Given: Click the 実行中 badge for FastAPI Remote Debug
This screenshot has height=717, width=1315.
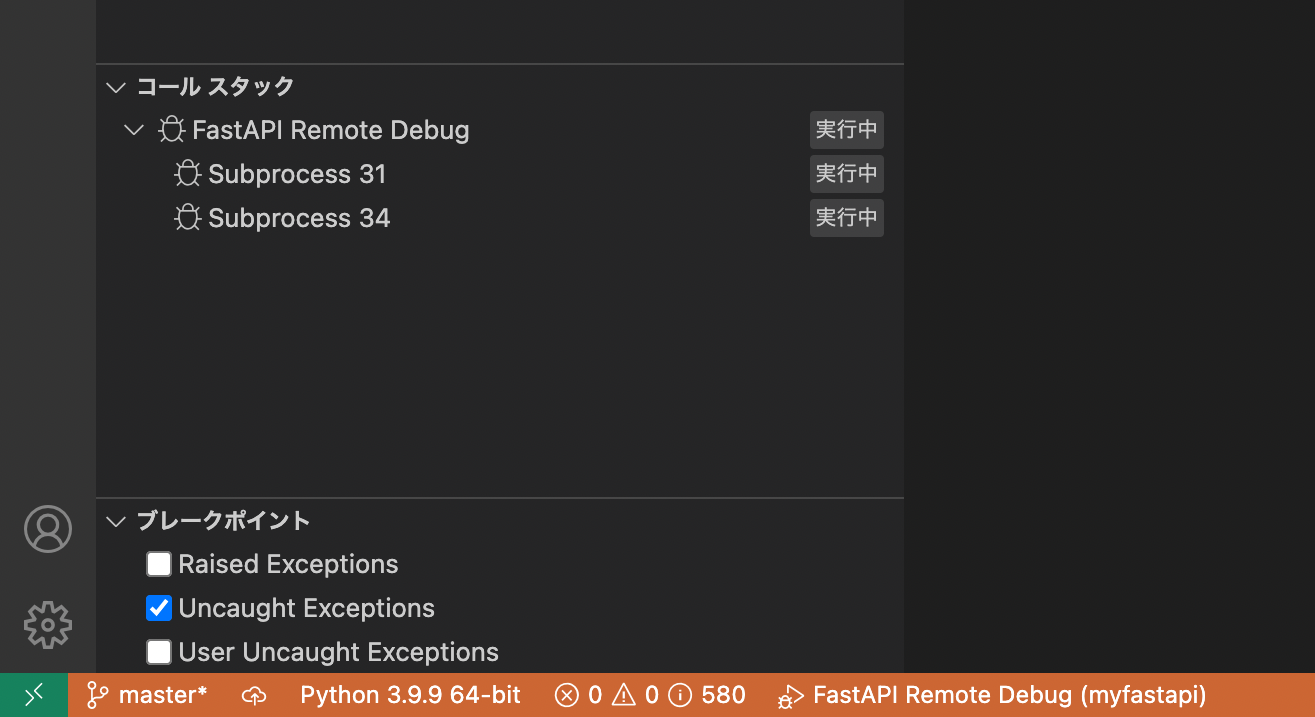Looking at the screenshot, I should [846, 129].
